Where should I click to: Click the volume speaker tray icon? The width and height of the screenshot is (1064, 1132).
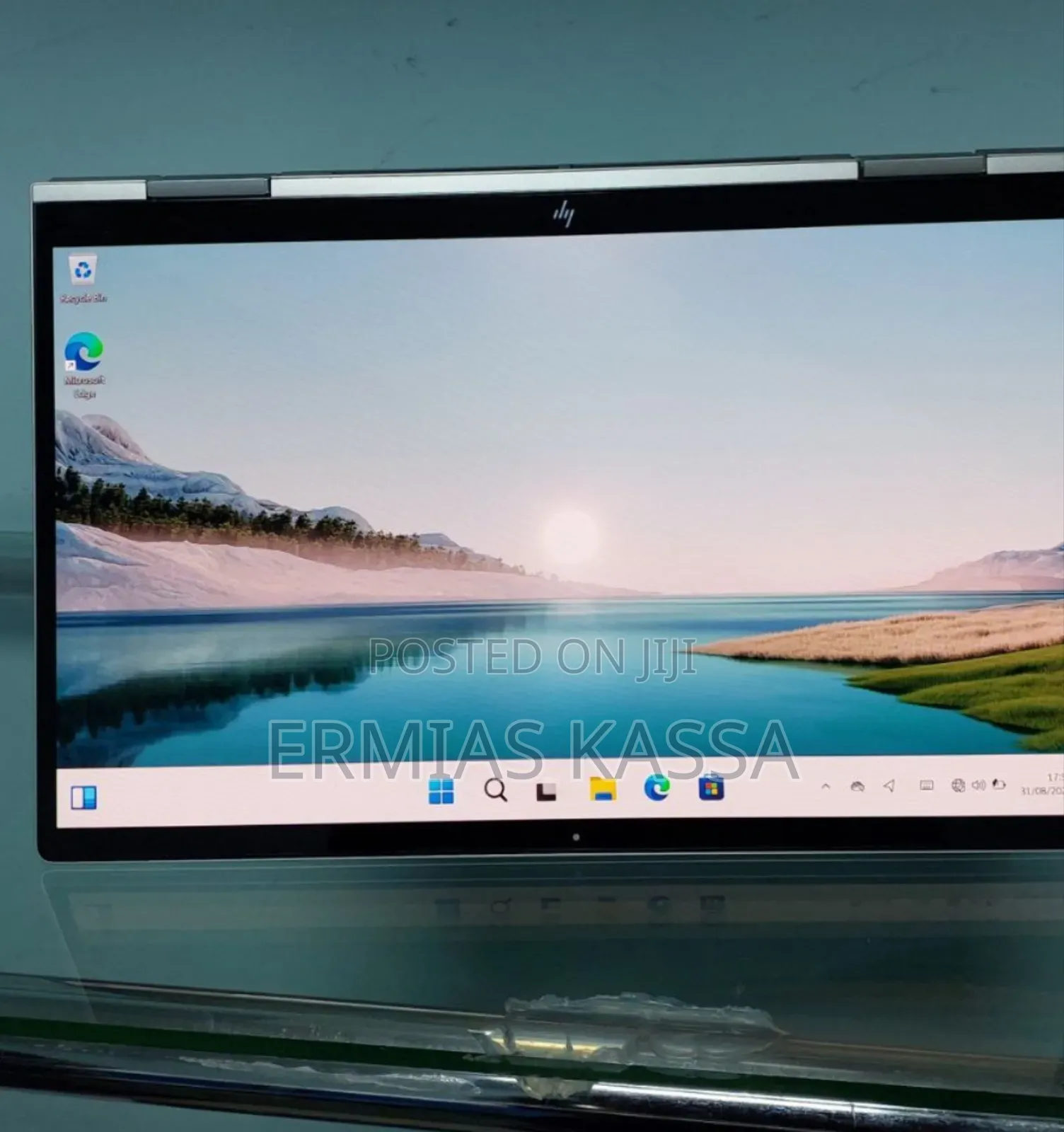pyautogui.click(x=978, y=785)
